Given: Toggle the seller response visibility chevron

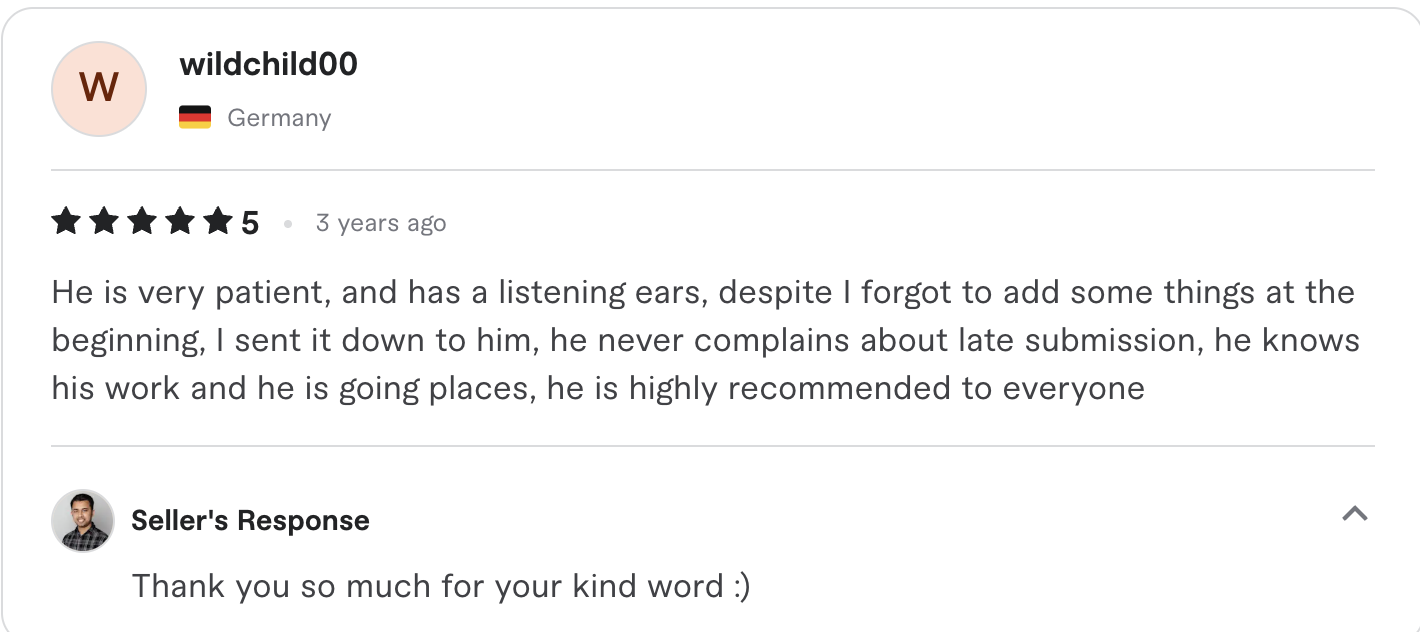Looking at the screenshot, I should [x=1355, y=514].
